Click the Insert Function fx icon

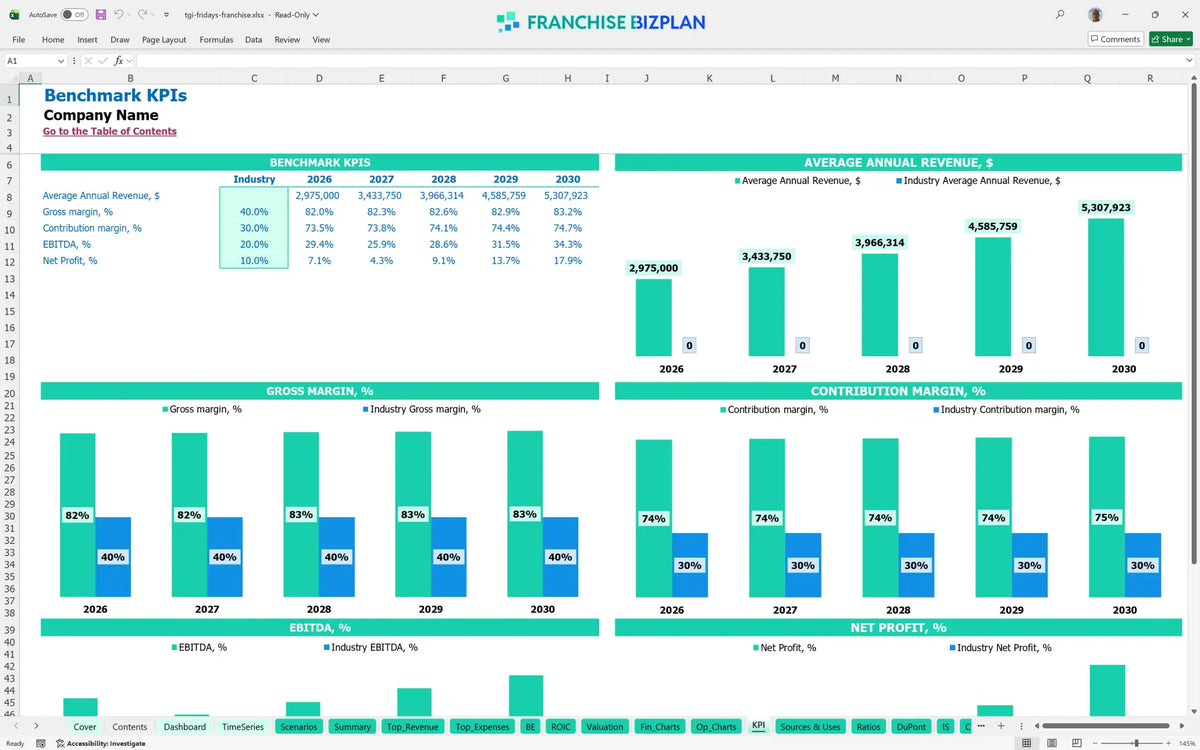coord(118,61)
